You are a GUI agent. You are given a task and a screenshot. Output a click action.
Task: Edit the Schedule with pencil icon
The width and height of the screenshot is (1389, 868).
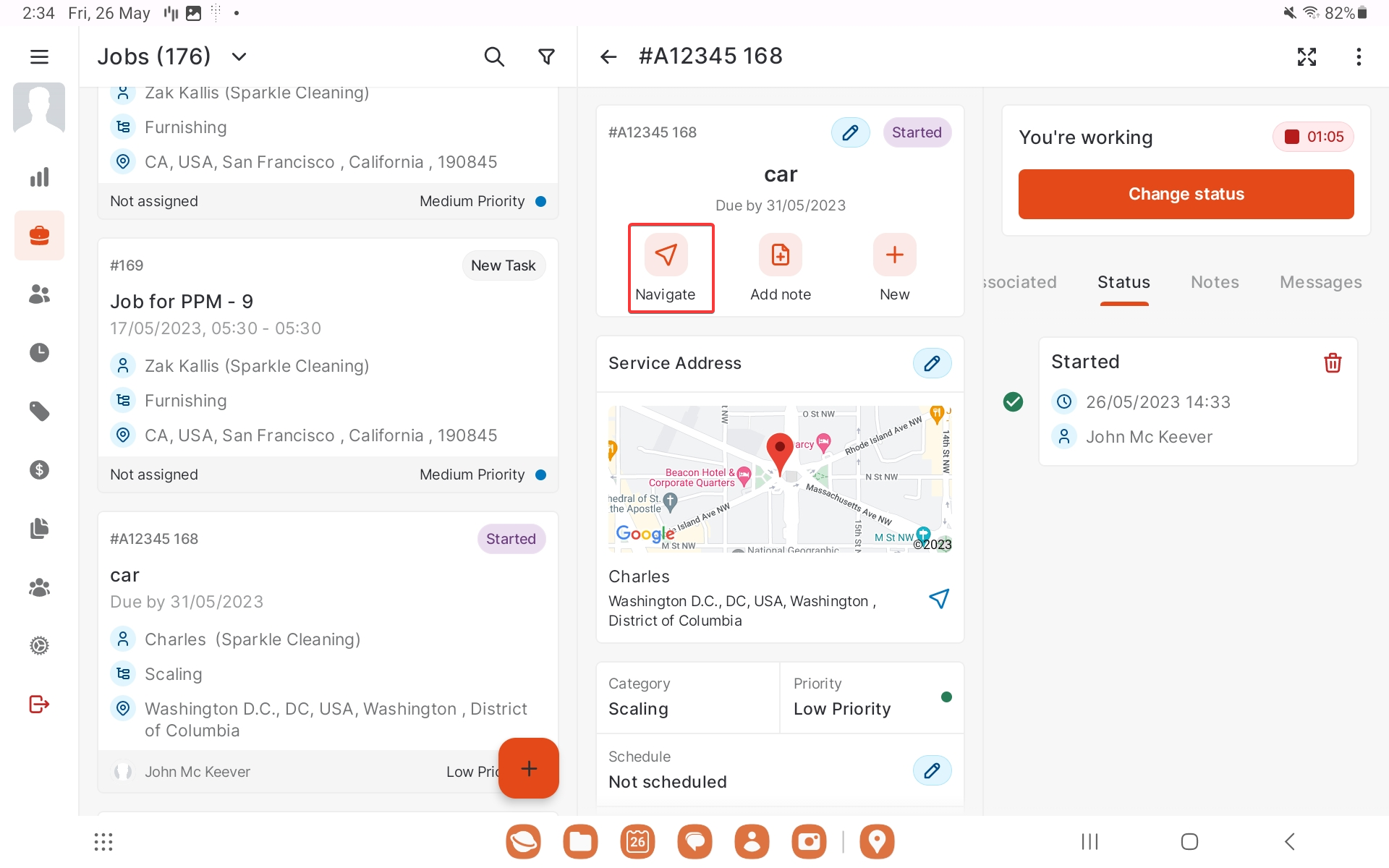point(932,770)
